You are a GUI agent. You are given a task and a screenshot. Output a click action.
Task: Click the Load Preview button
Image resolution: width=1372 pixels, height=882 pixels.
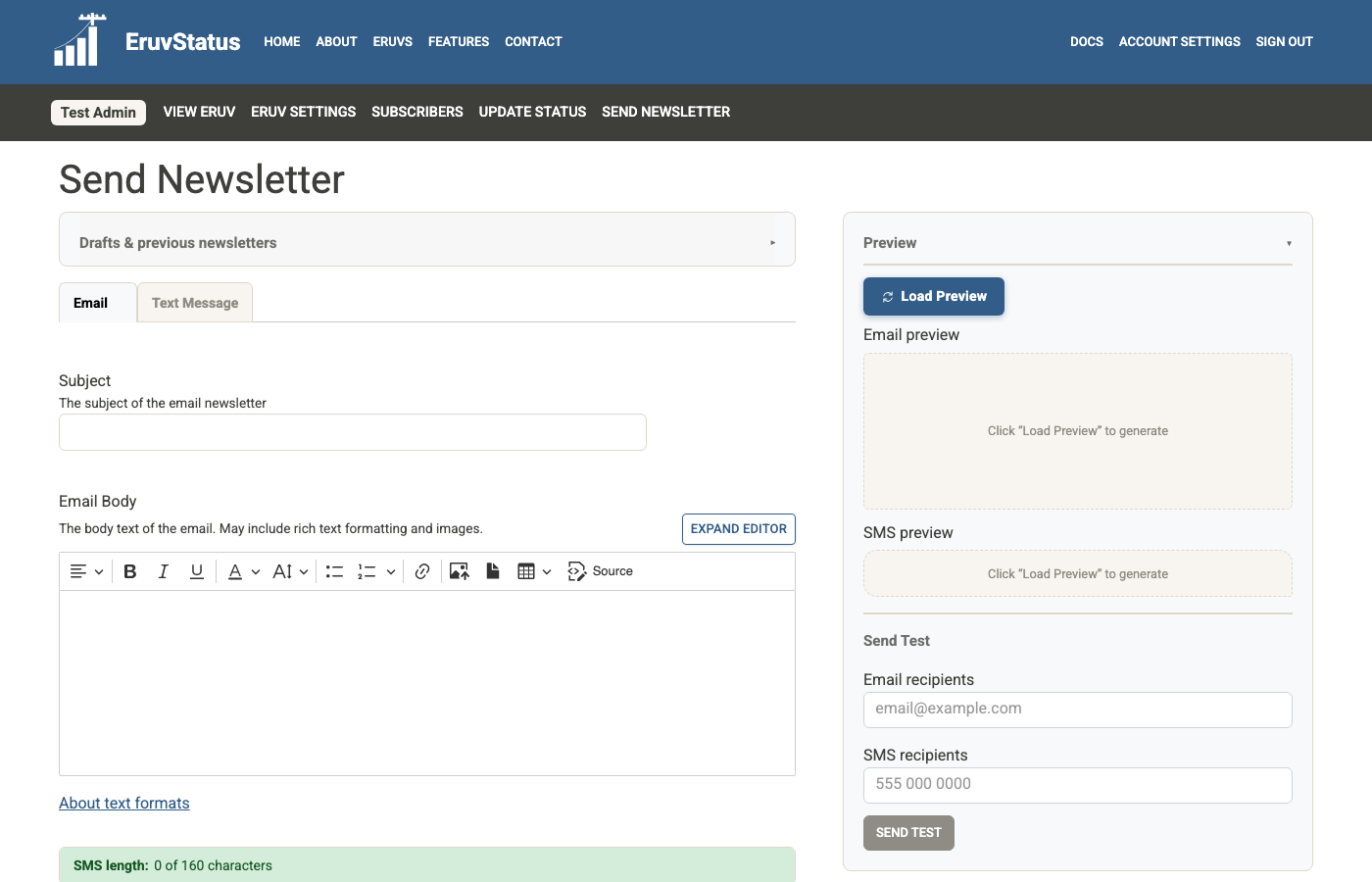(933, 296)
